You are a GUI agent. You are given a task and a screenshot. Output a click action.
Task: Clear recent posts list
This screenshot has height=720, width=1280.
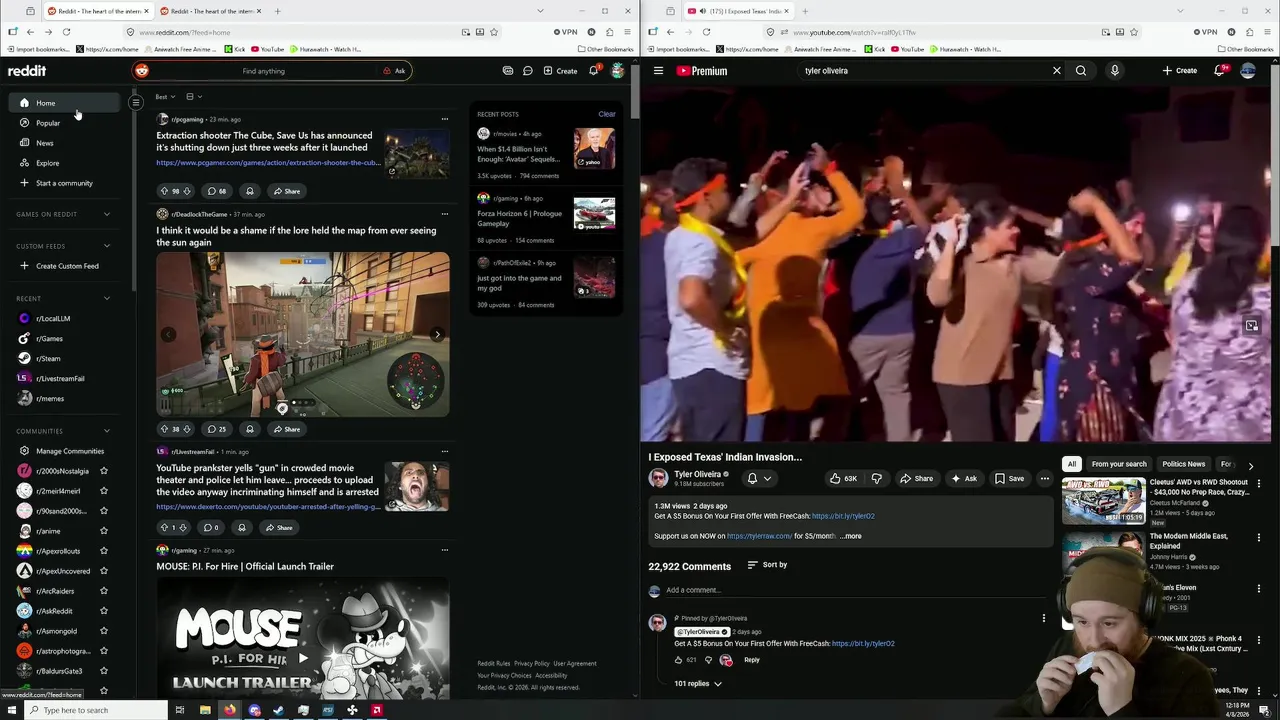[x=607, y=114]
